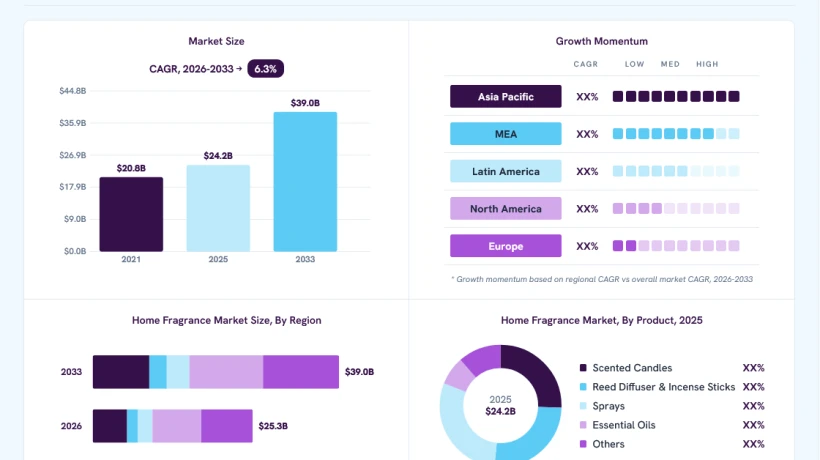Viewport: 820px width, 460px height.
Task: Click the dark purple segment of 2033 bar
Action: 121,372
